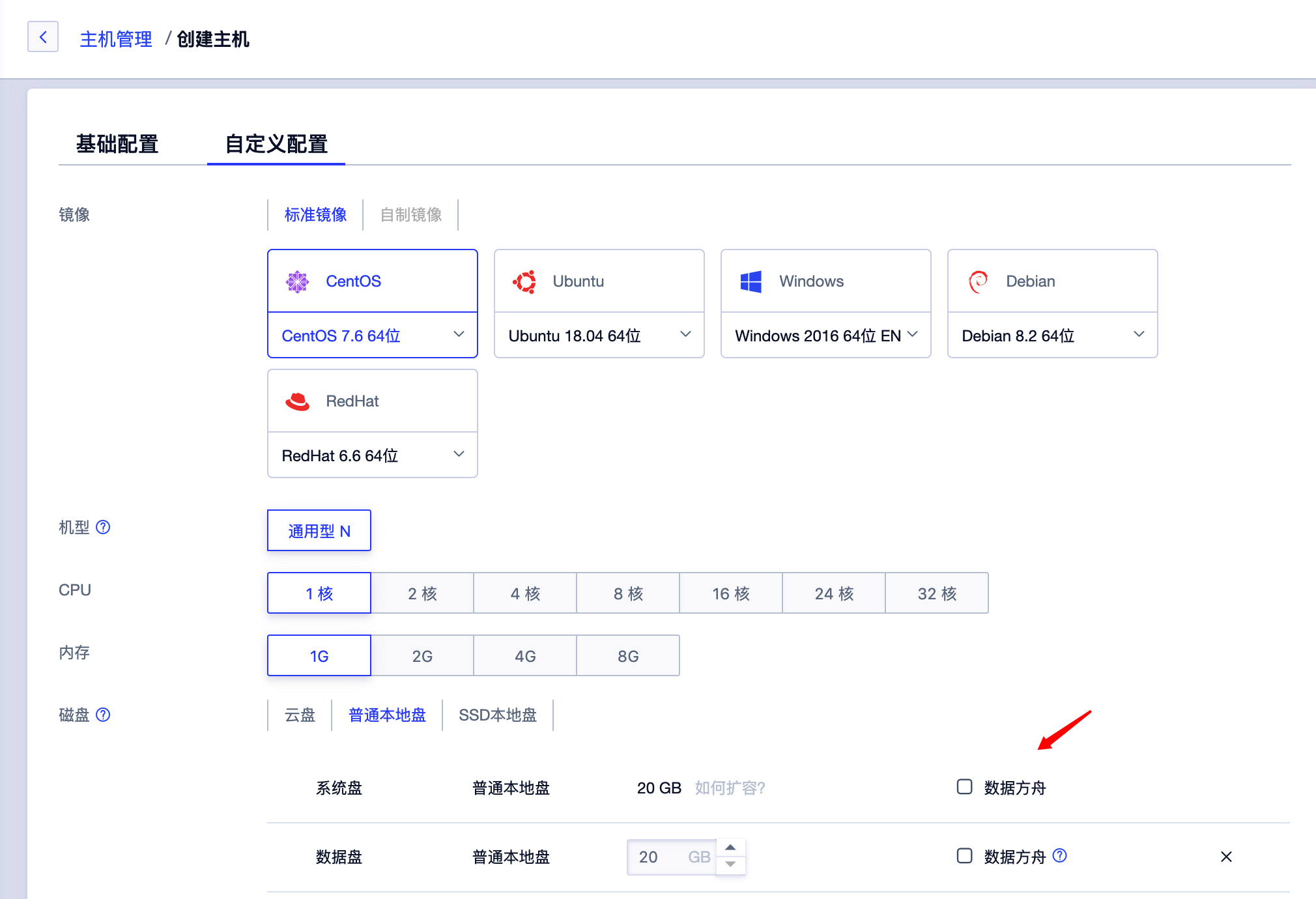Click the CentOS logo icon
This screenshot has height=899, width=1316.
coord(298,281)
